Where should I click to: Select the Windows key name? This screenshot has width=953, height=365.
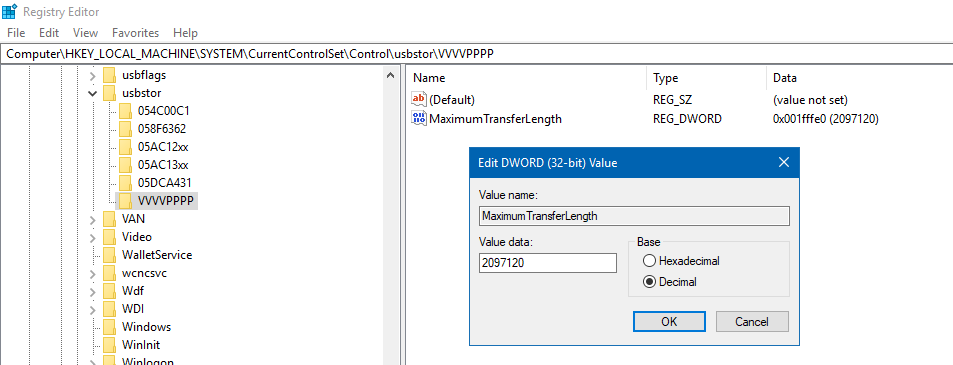click(146, 327)
